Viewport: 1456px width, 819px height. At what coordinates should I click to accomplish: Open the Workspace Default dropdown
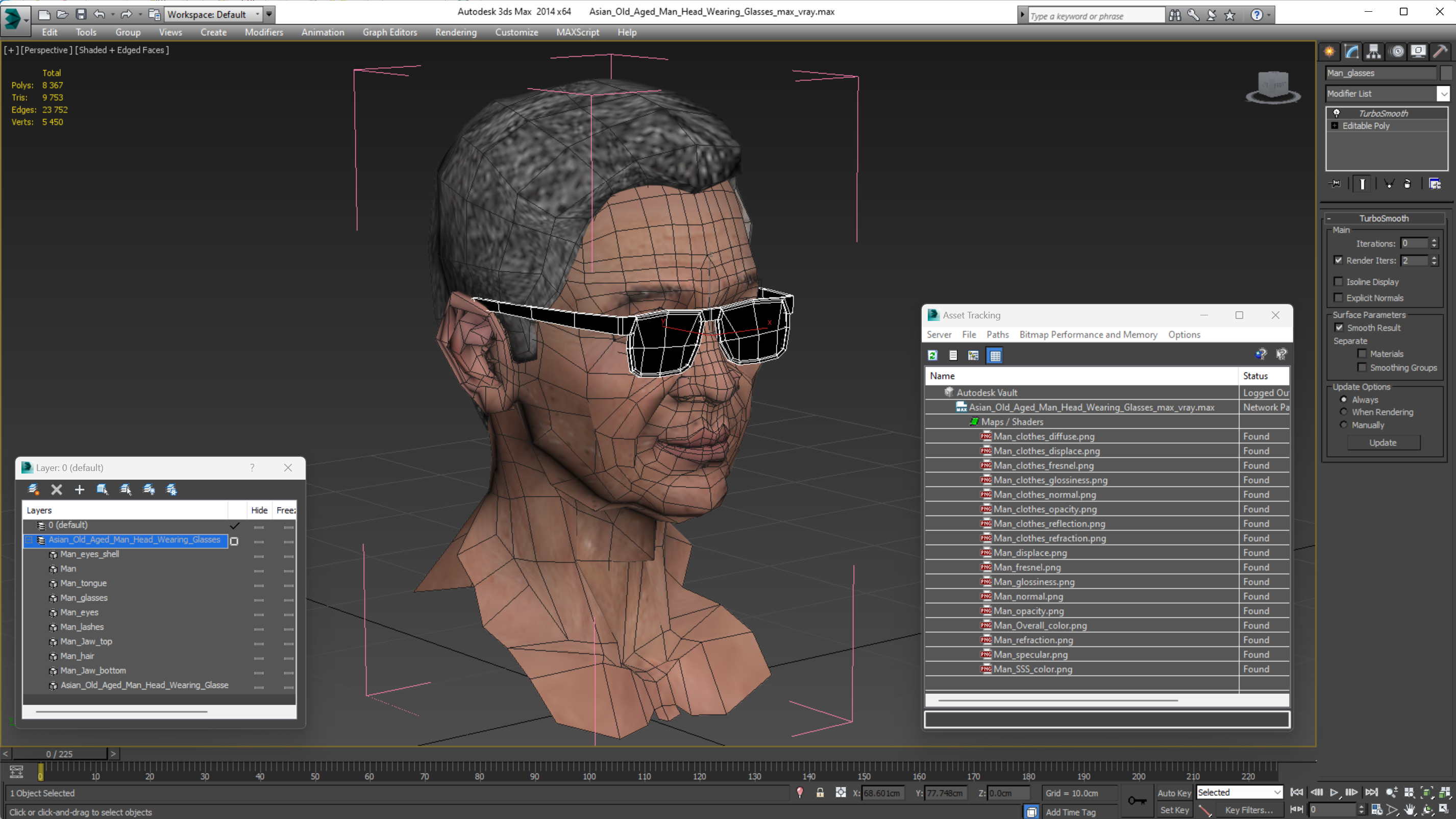[x=214, y=14]
